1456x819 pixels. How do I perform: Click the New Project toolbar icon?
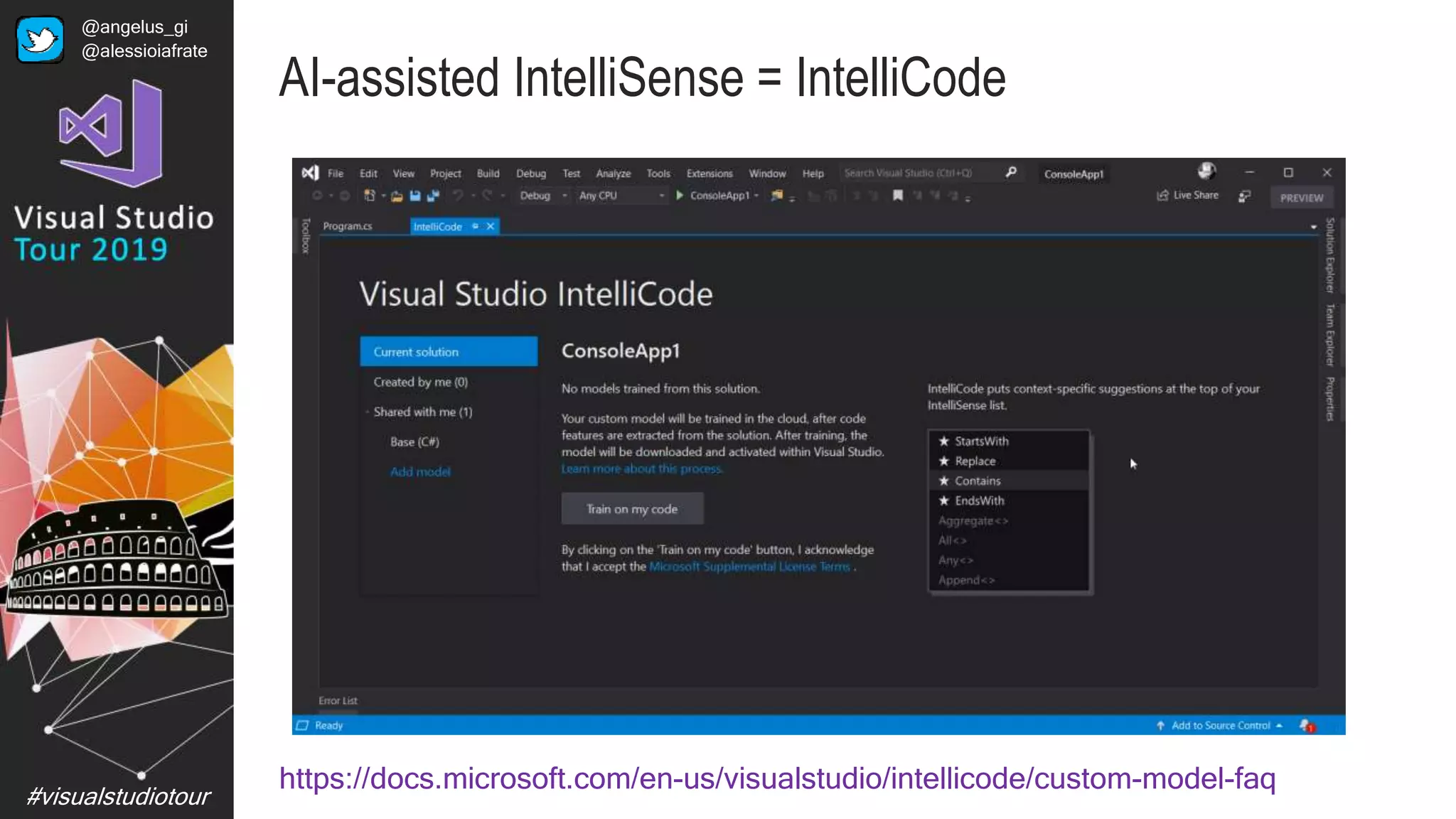370,196
